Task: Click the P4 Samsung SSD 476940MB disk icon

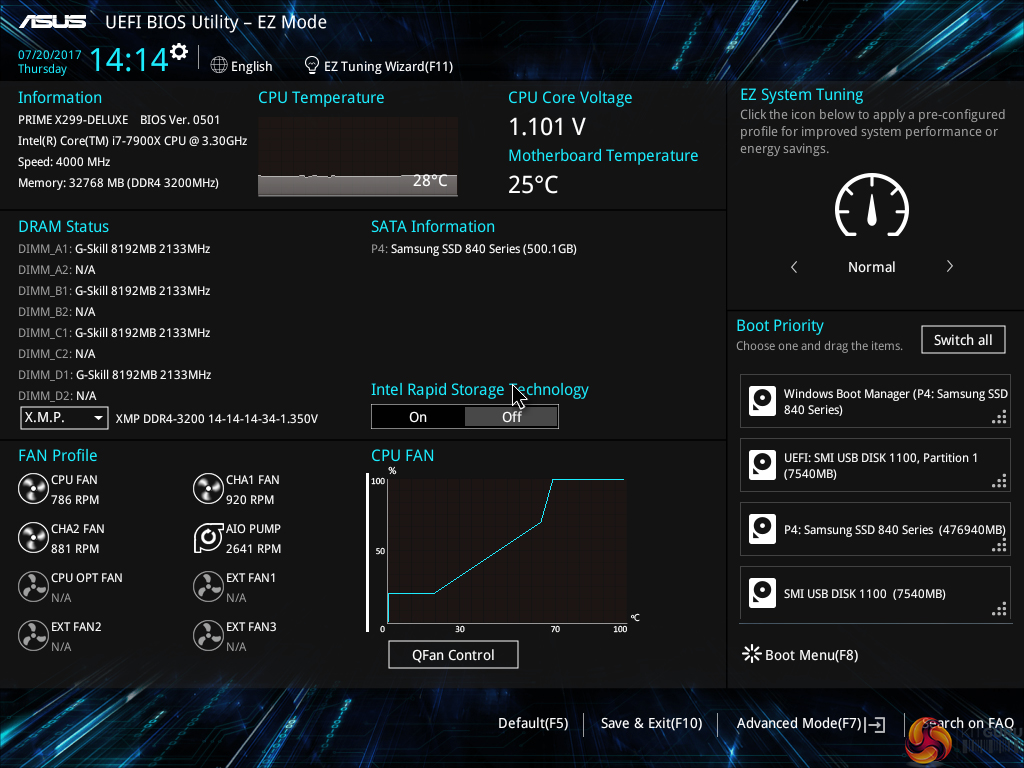Action: [762, 529]
